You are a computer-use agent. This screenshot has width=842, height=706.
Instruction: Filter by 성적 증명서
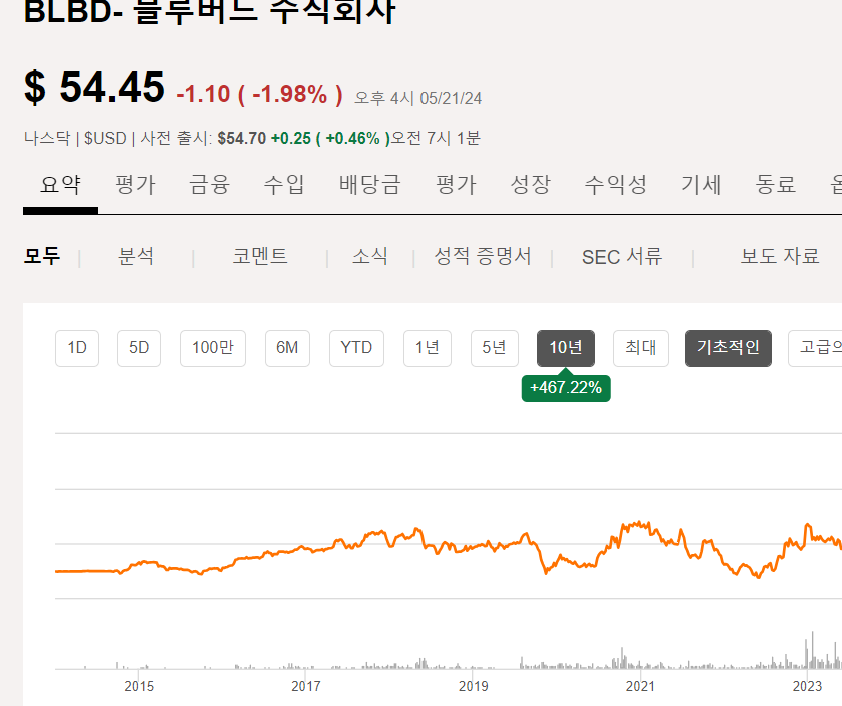click(x=483, y=256)
